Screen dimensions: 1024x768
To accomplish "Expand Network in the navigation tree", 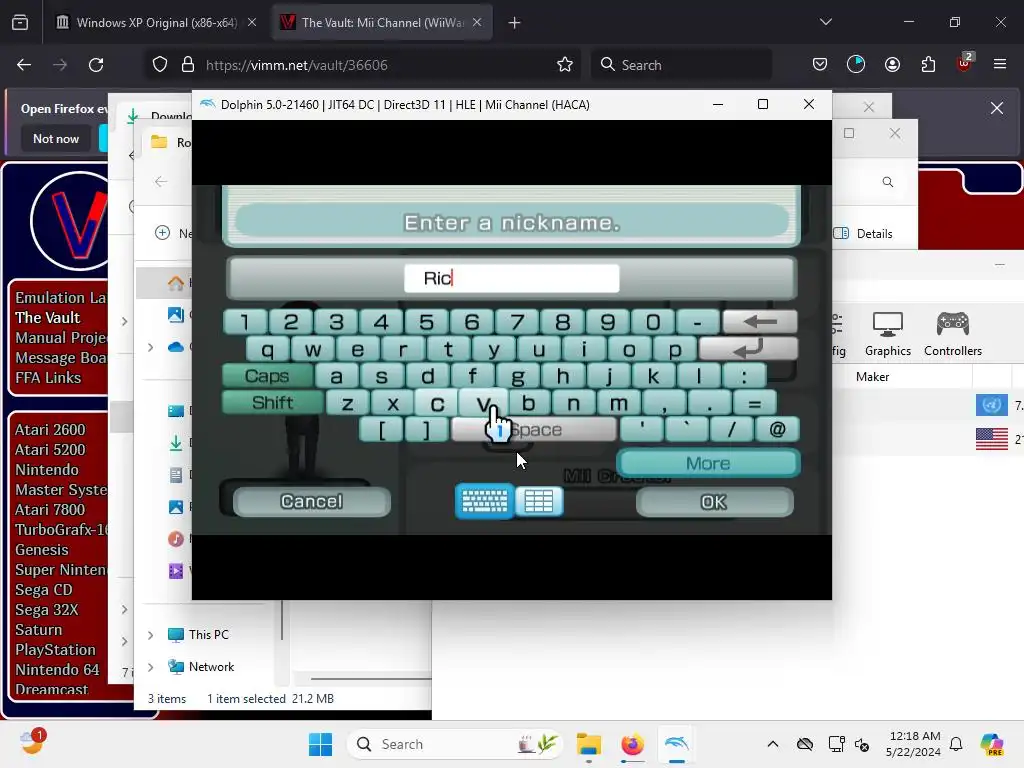I will [x=151, y=667].
